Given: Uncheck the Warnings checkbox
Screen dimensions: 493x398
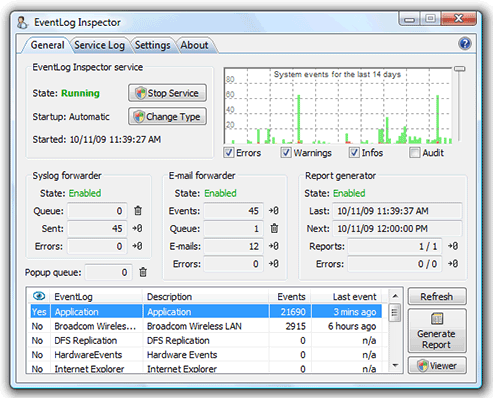Looking at the screenshot, I should coord(286,153).
